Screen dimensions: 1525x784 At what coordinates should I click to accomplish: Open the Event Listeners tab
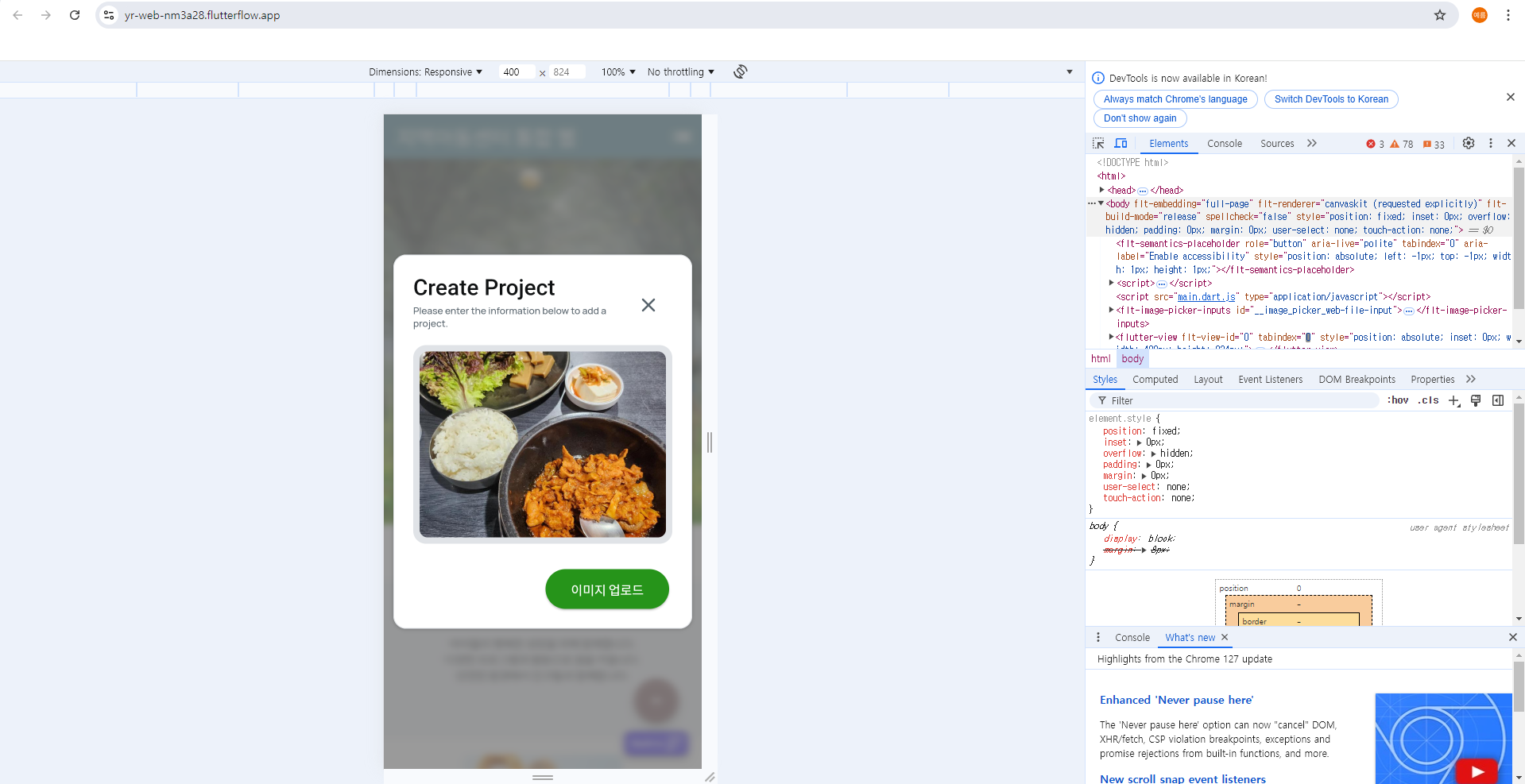point(1270,380)
